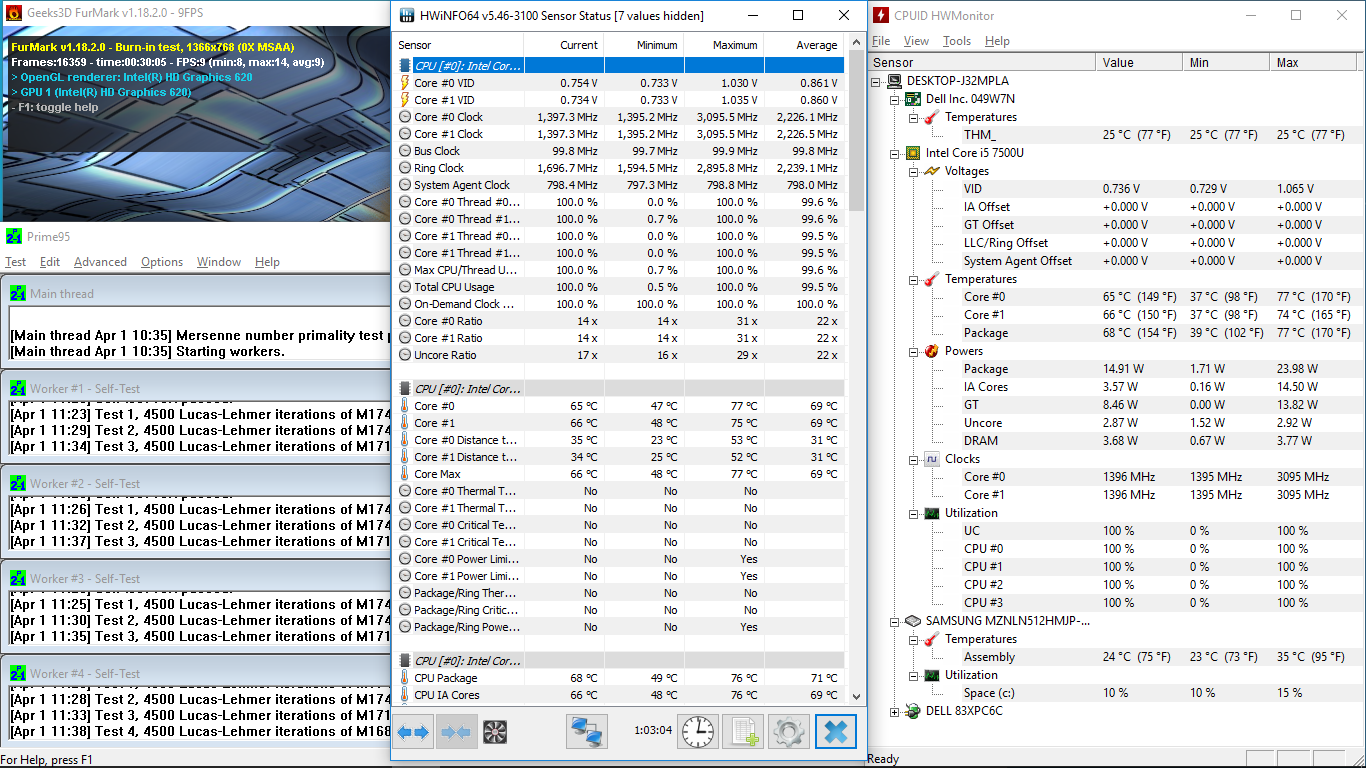Collapse the Powers group in HWMonitor
The image size is (1366, 768).
(x=914, y=351)
